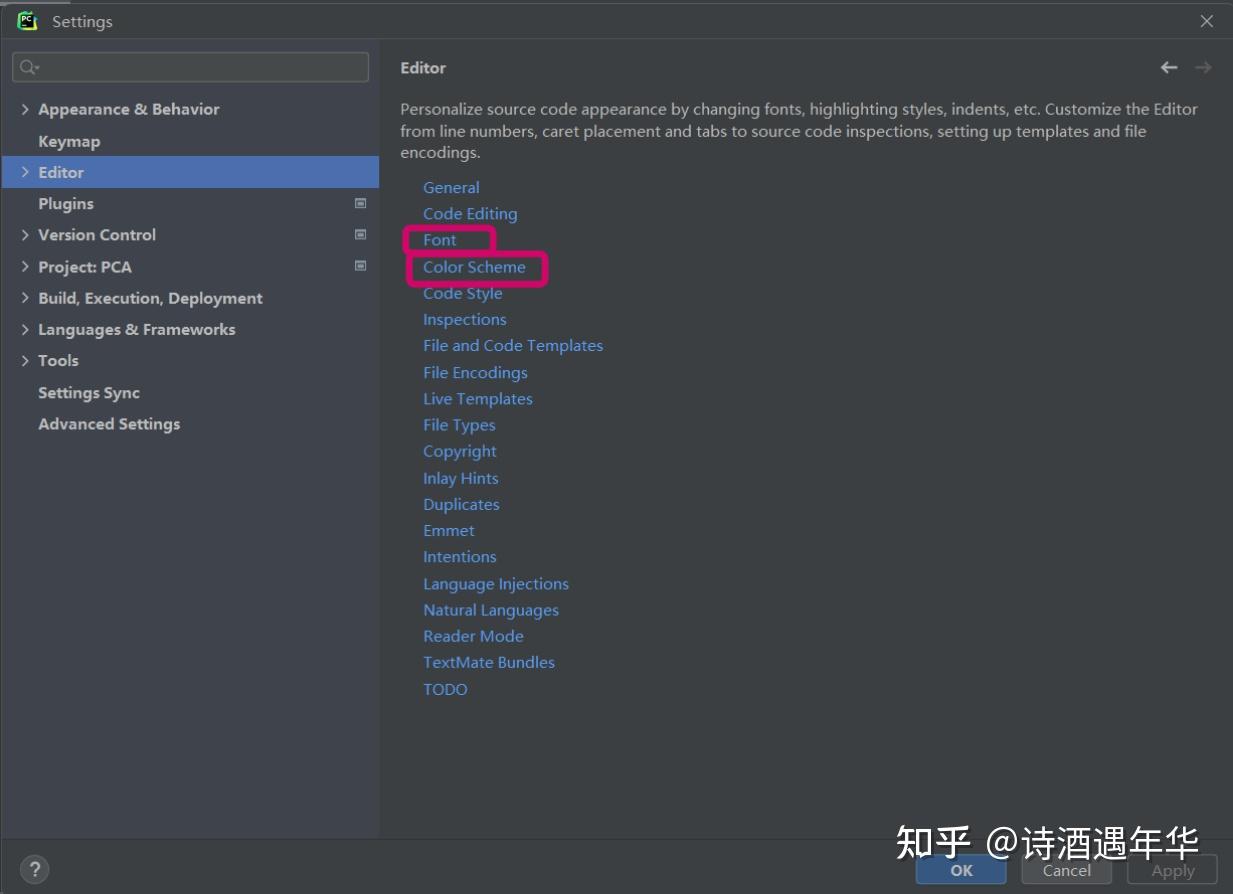Expand the Tools chevron
1233x894 pixels.
[25, 361]
